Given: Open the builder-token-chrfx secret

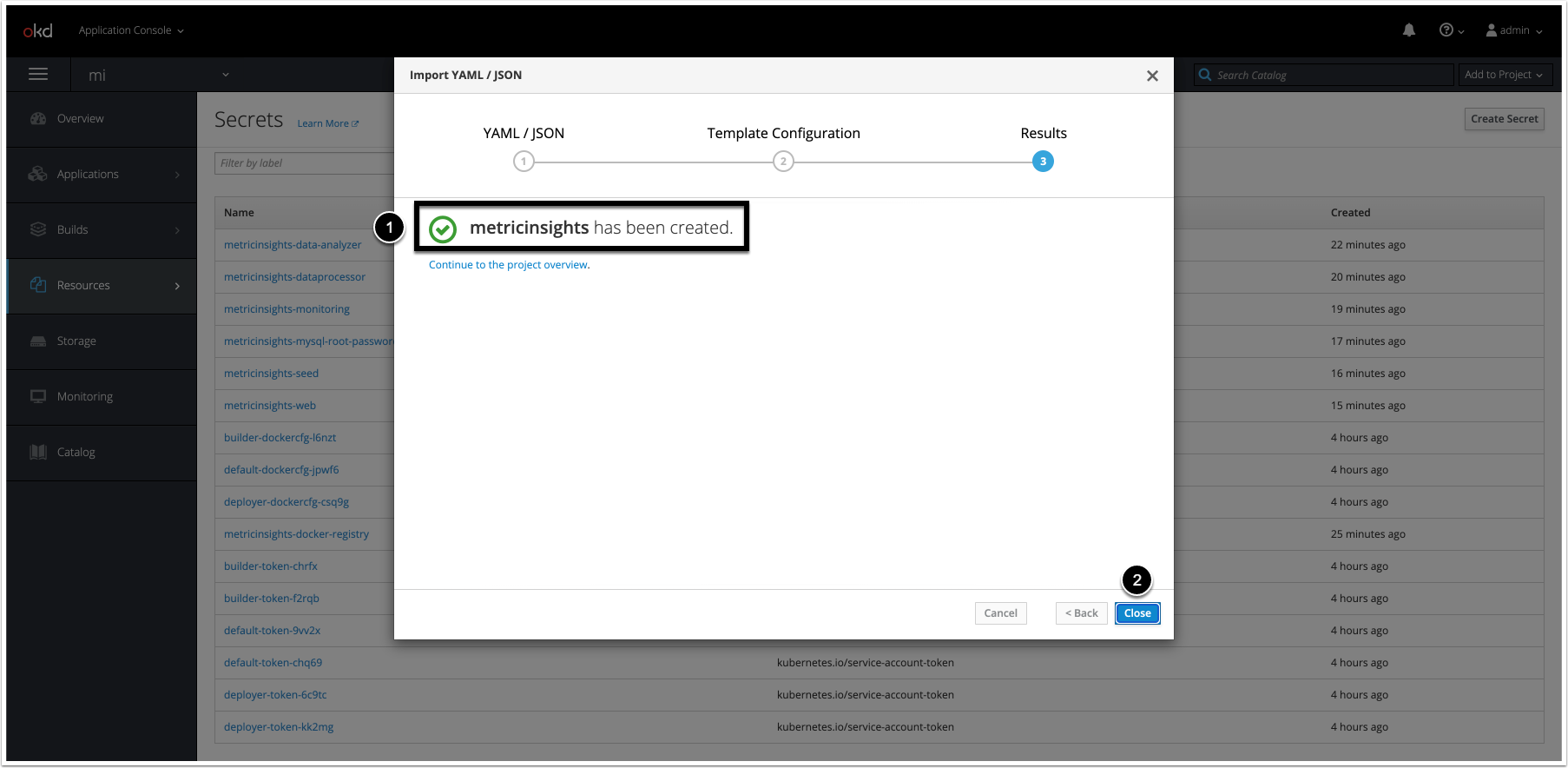Looking at the screenshot, I should click(271, 566).
